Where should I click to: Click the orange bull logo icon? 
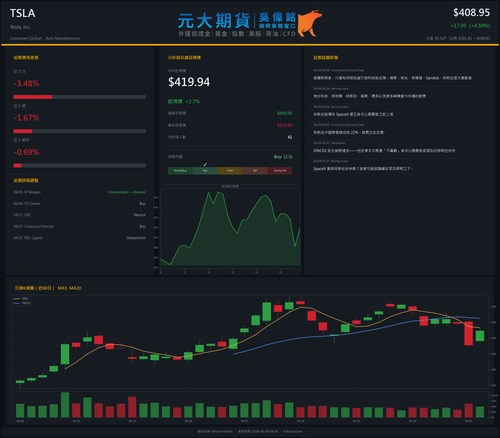tap(310, 23)
